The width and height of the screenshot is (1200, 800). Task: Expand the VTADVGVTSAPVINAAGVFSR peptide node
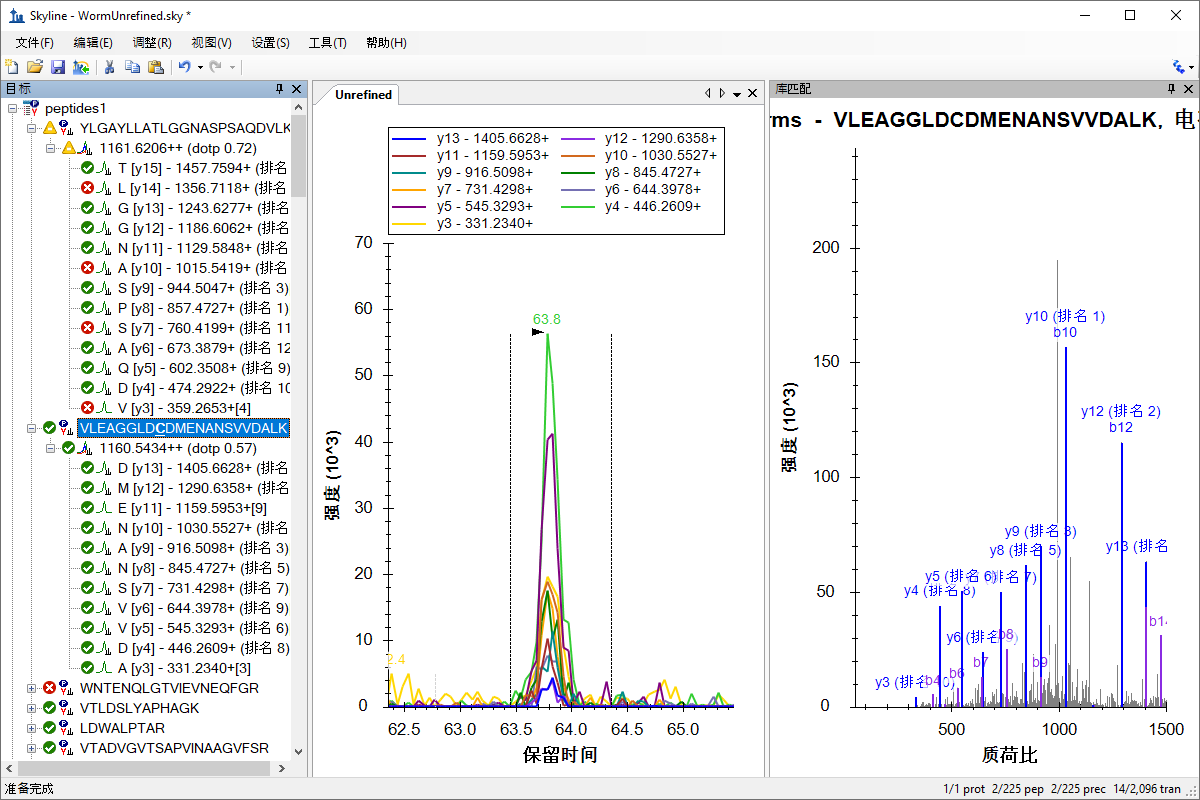click(x=31, y=748)
